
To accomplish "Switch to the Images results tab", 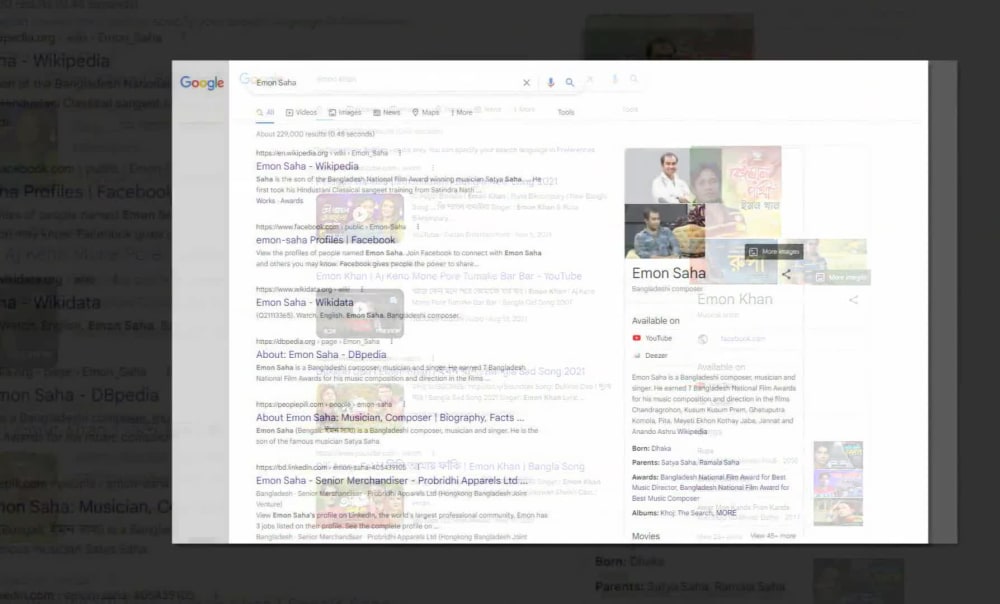I will point(345,112).
